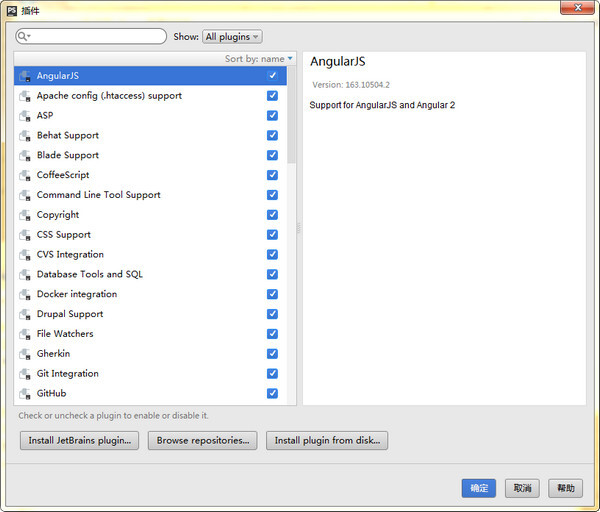Select the Apache config (.htaccess) support row
The height and width of the screenshot is (512, 600).
click(x=150, y=96)
